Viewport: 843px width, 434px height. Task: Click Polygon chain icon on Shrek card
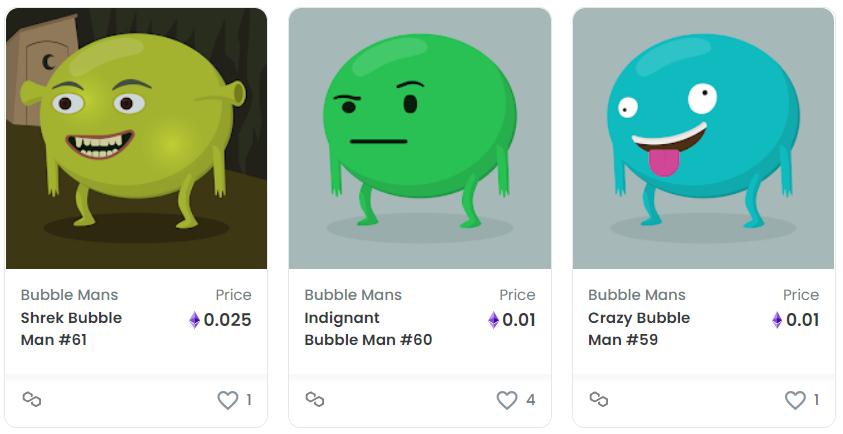[x=32, y=399]
